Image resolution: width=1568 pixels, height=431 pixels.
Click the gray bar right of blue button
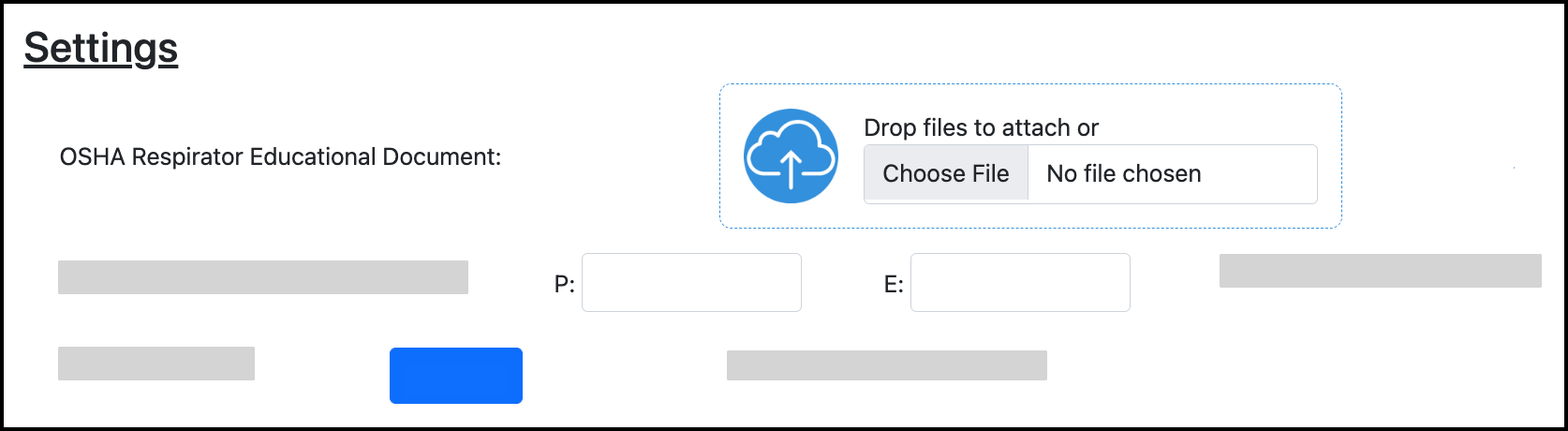886,365
